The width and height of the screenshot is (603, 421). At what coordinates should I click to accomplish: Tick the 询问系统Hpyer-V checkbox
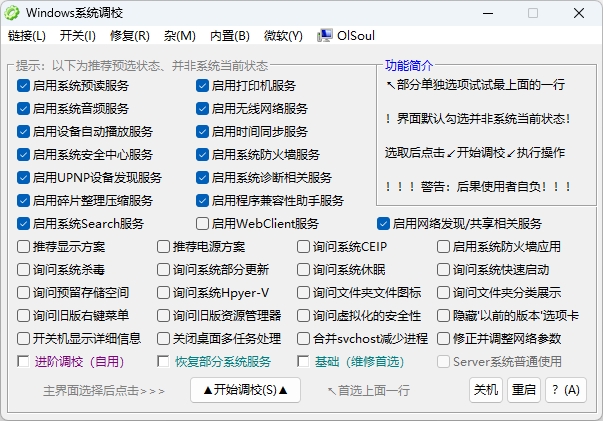[x=164, y=292]
